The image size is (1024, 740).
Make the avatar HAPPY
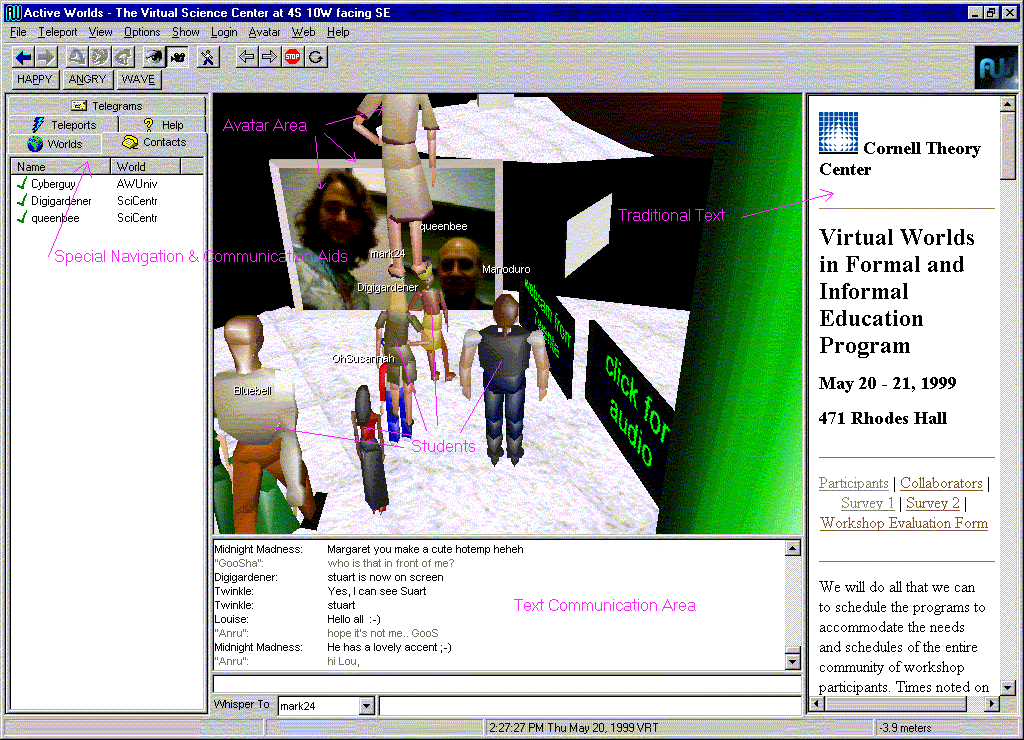[x=35, y=80]
